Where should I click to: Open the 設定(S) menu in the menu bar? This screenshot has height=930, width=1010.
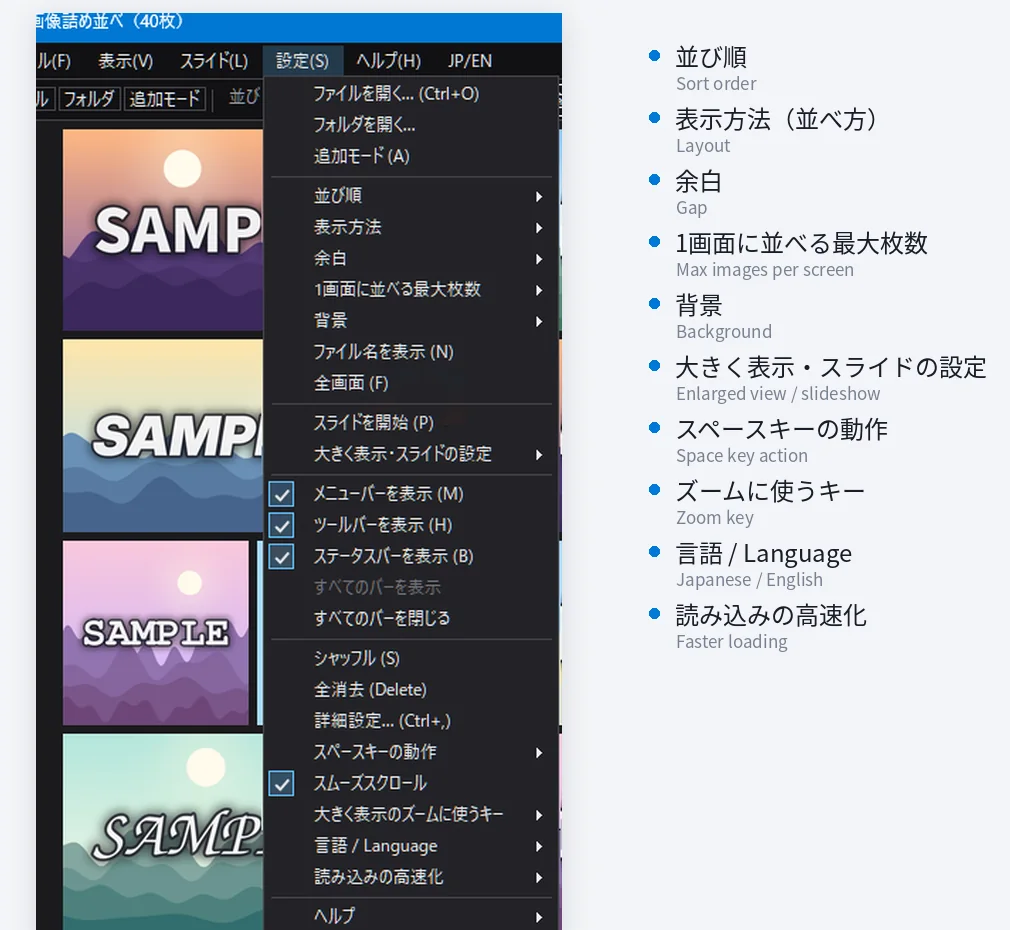coord(303,61)
